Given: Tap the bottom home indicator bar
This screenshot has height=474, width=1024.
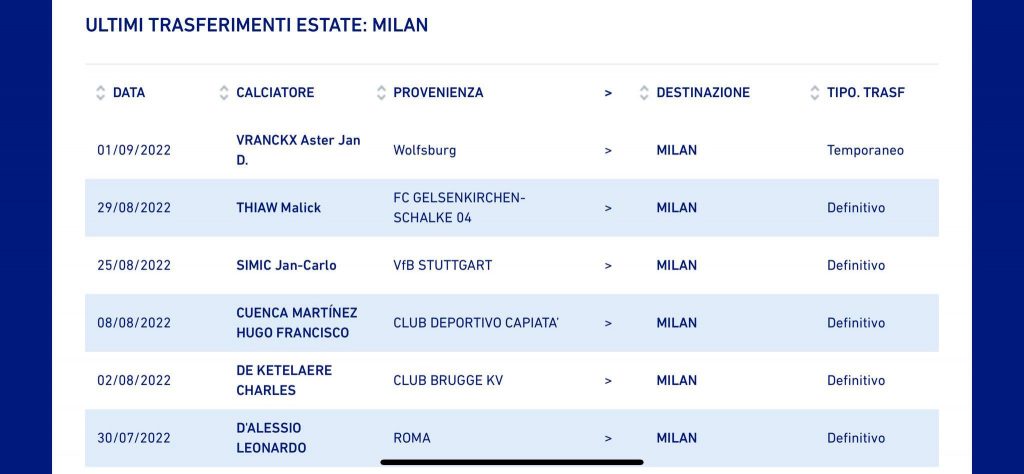Looking at the screenshot, I should coord(512,462).
